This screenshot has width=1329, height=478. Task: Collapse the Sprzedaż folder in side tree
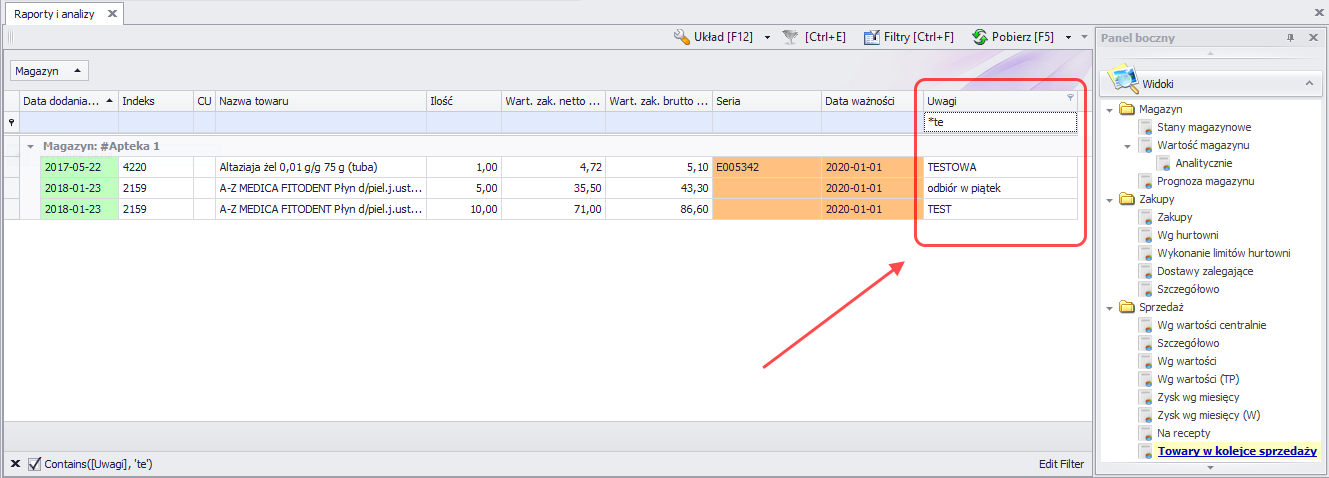pyautogui.click(x=1109, y=307)
